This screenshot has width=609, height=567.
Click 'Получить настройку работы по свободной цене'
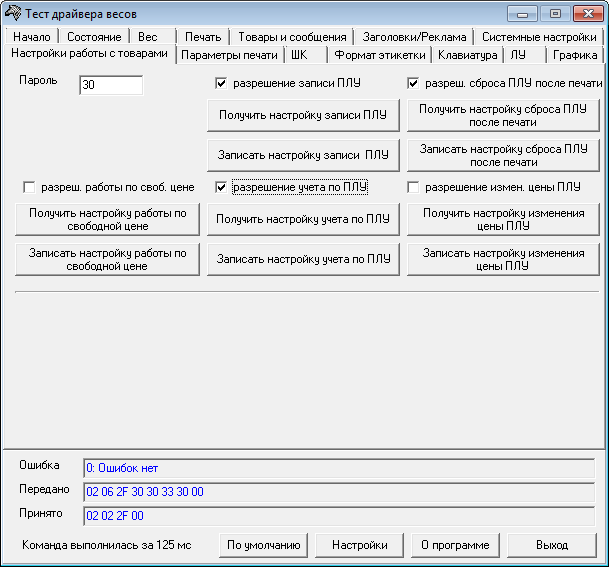(x=108, y=219)
